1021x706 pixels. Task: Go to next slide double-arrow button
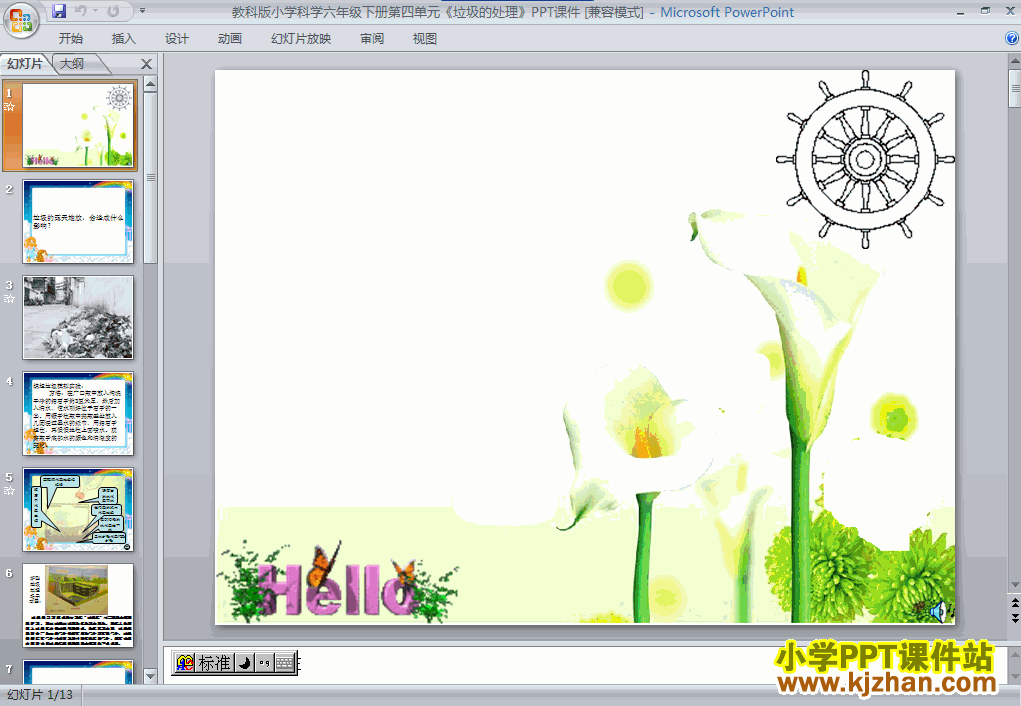coord(1014,618)
